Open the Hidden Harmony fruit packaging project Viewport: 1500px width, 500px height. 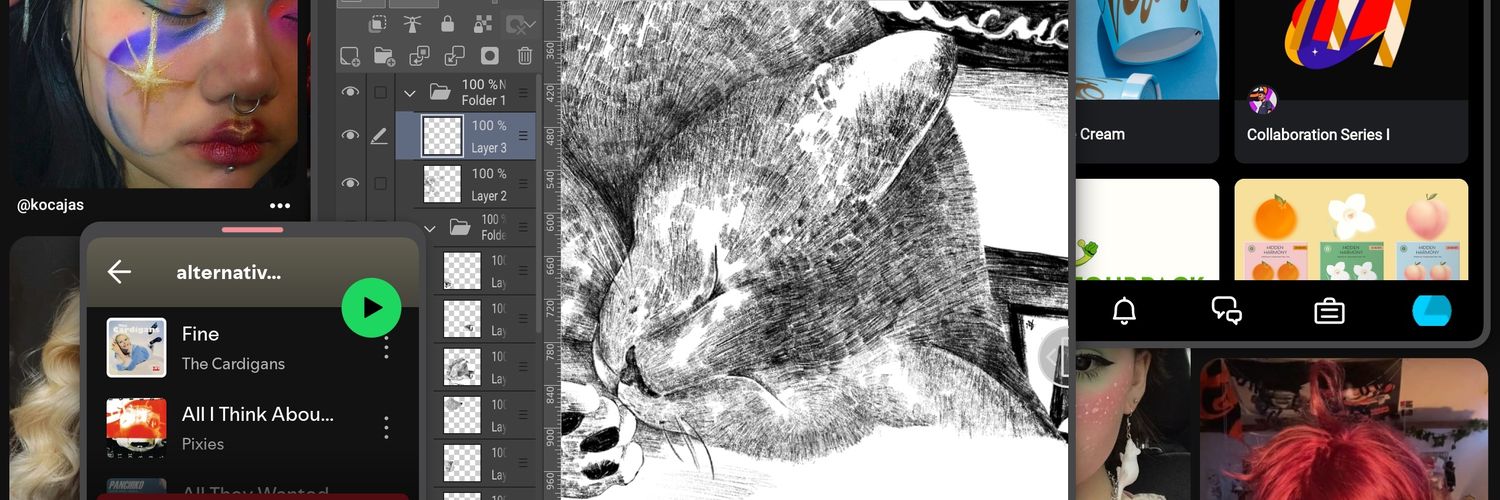tap(1351, 230)
